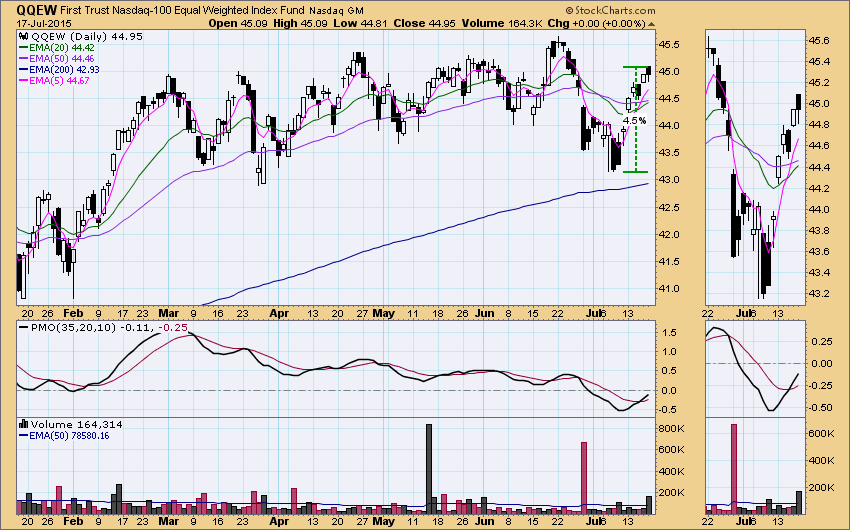Viewport: 850px width, 530px height.
Task: Click the 45.6 label on zoomed price axis
Action: tap(819, 41)
